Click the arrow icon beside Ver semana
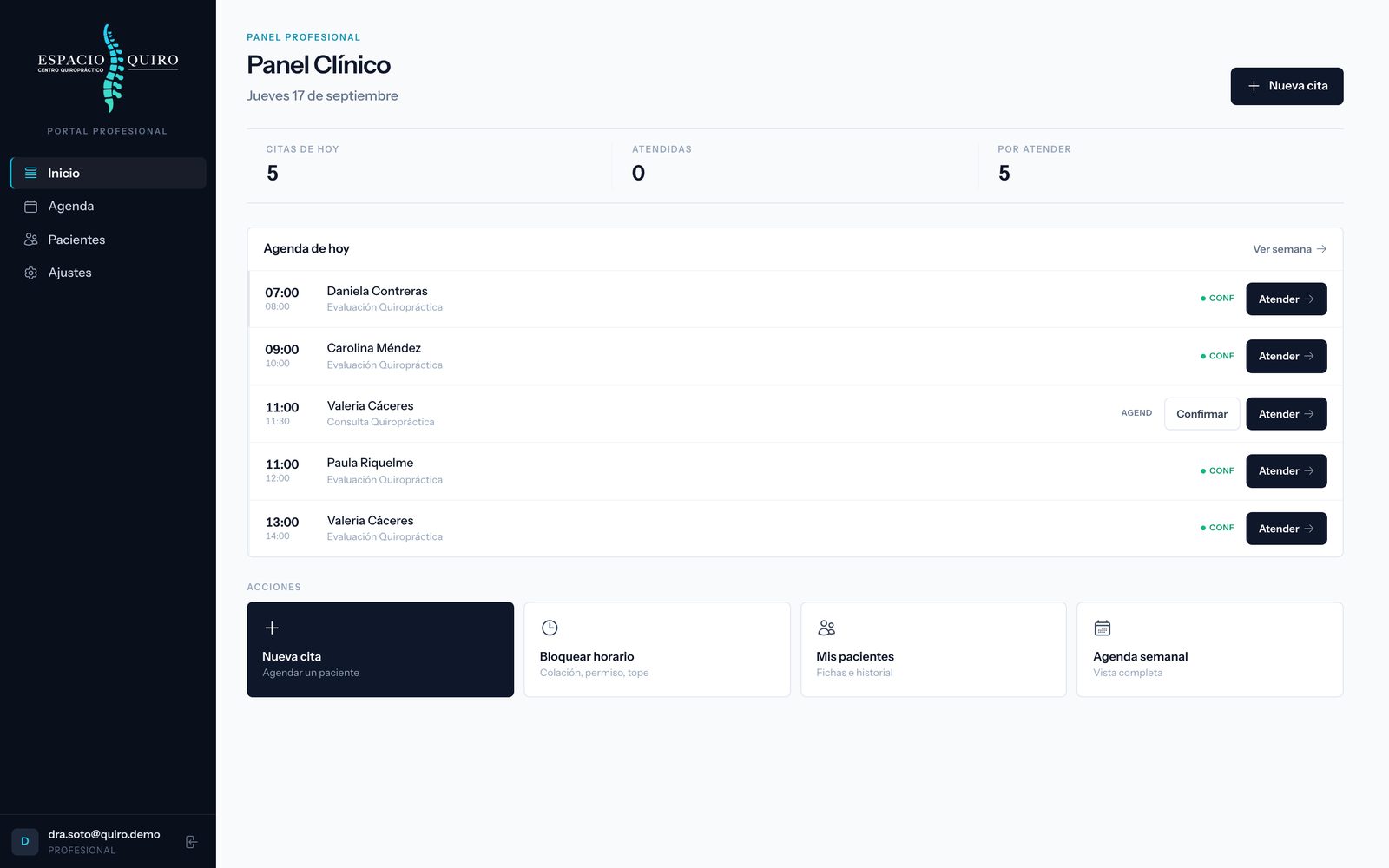This screenshot has width=1389, height=868. (1321, 249)
